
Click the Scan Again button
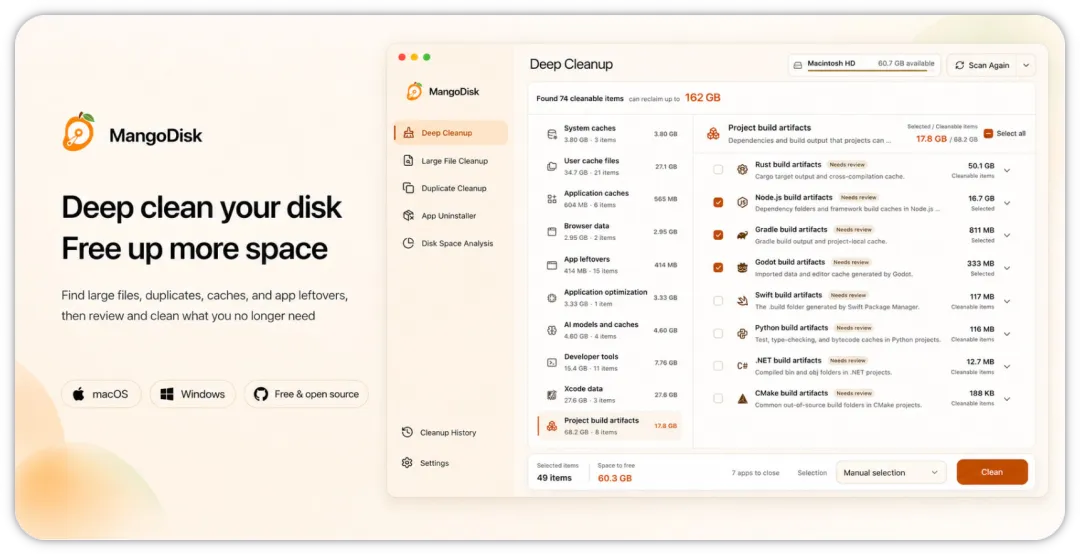[982, 65]
